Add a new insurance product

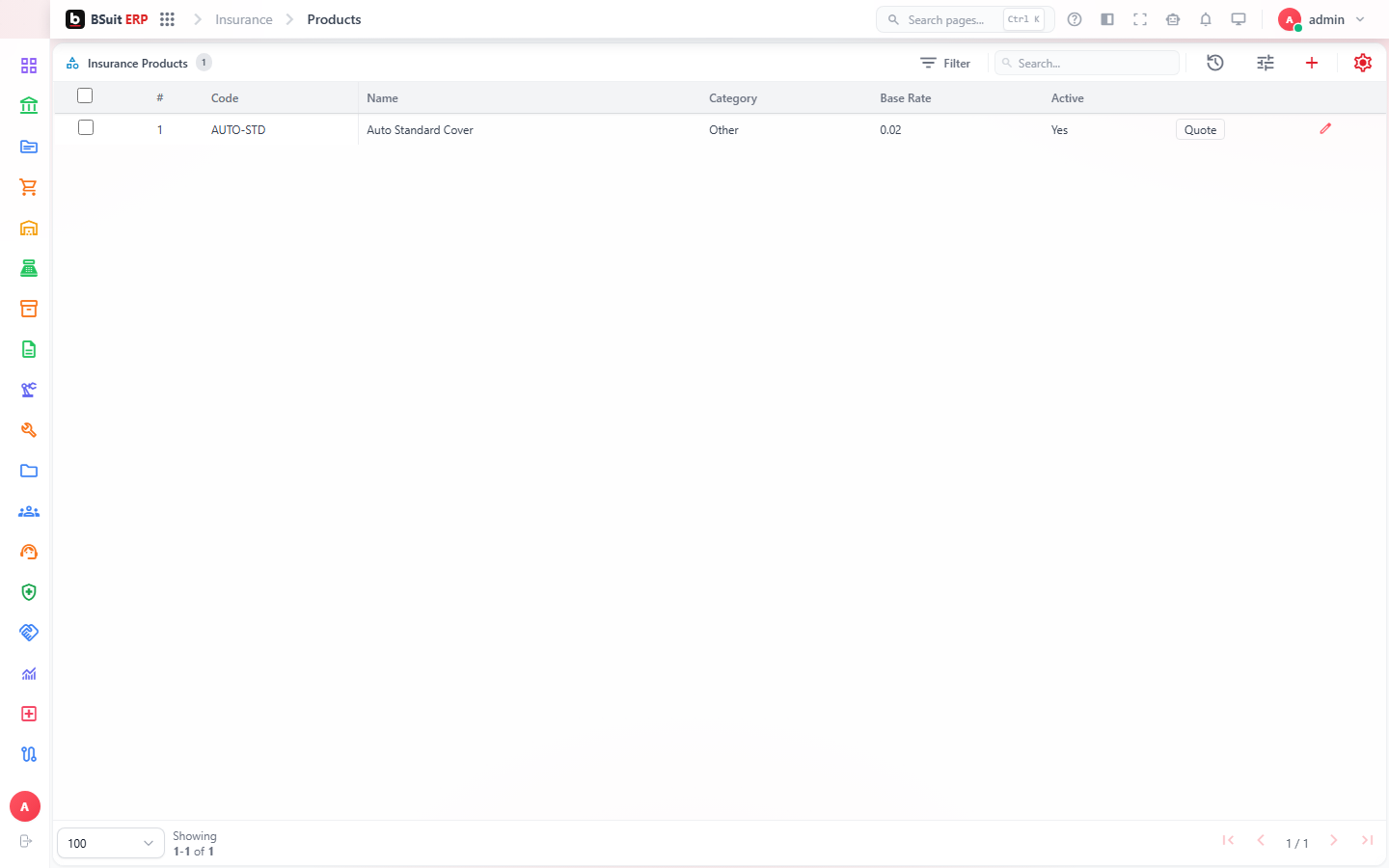pyautogui.click(x=1312, y=63)
